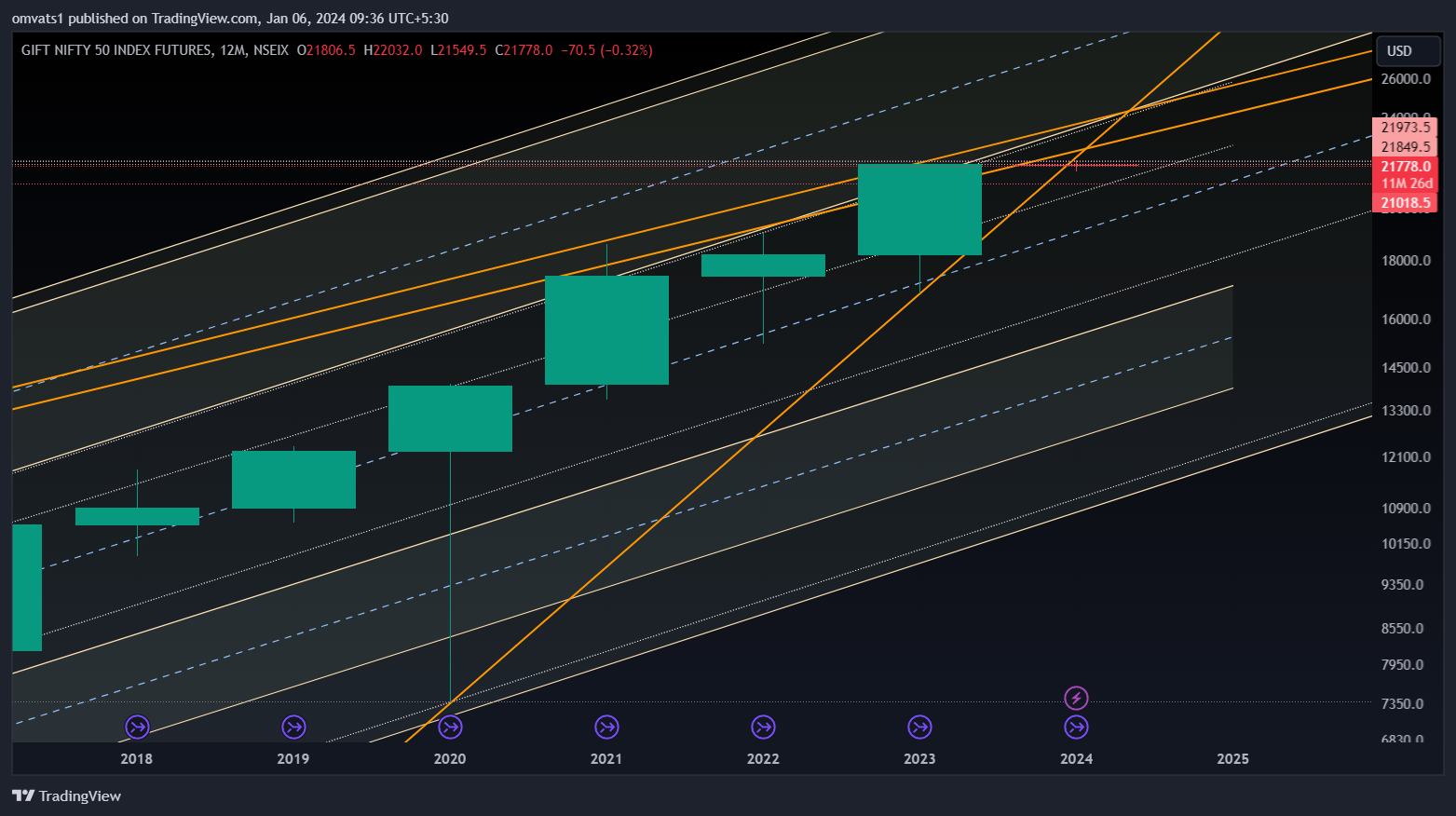Click the 2019 label on time axis
This screenshot has width=1456, height=816.
pos(293,758)
